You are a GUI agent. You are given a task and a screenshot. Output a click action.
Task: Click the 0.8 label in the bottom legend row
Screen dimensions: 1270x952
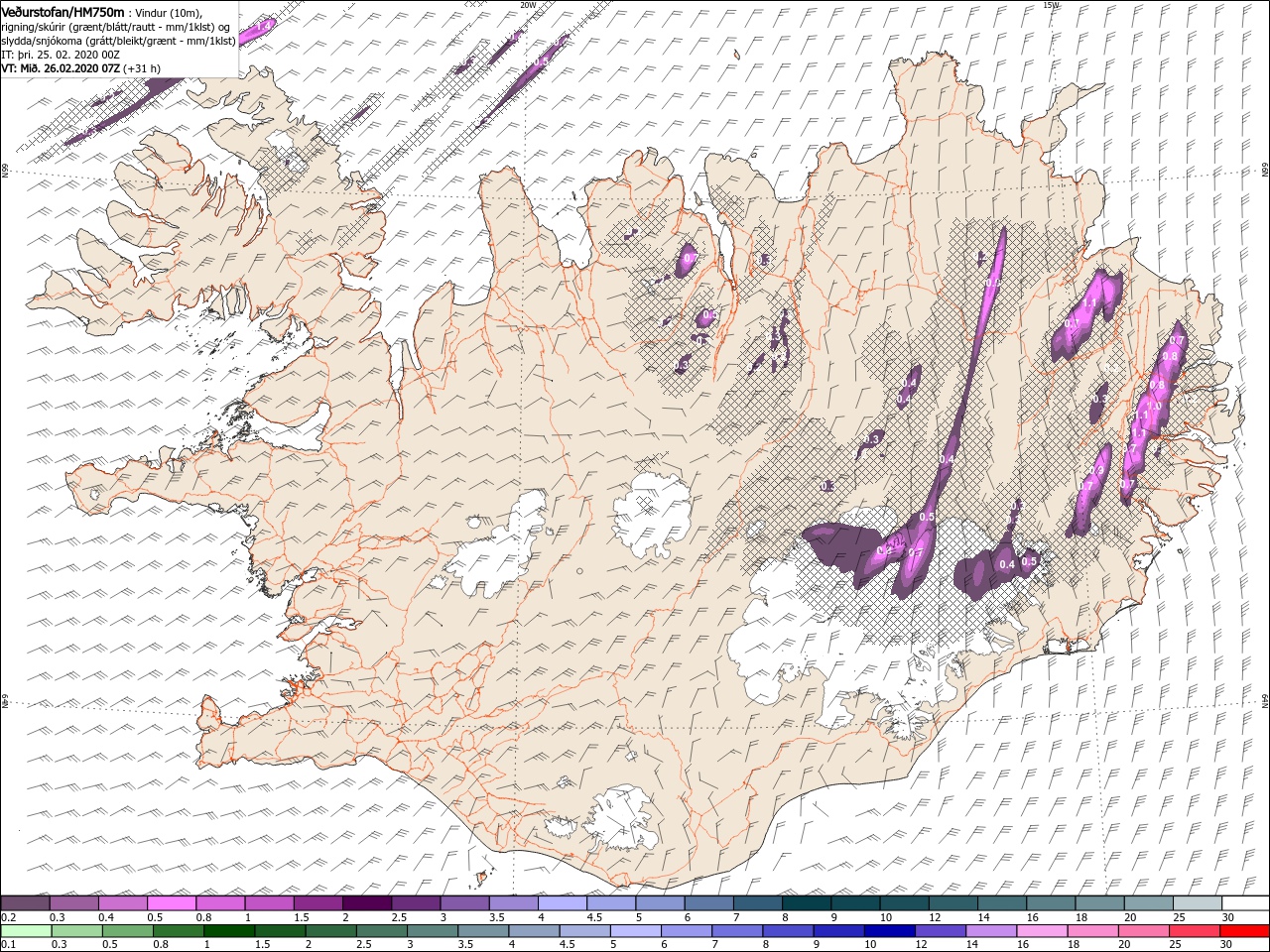point(160,945)
